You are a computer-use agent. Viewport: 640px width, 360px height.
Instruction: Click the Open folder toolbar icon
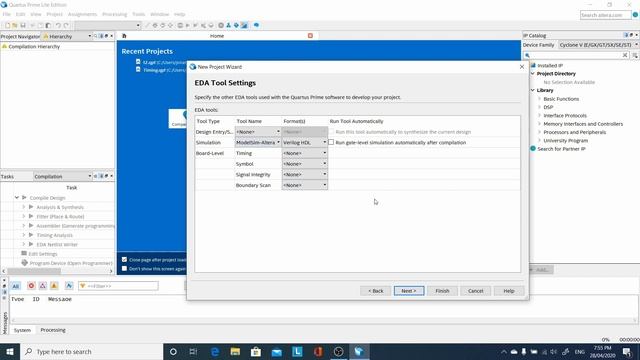click(x=15, y=25)
